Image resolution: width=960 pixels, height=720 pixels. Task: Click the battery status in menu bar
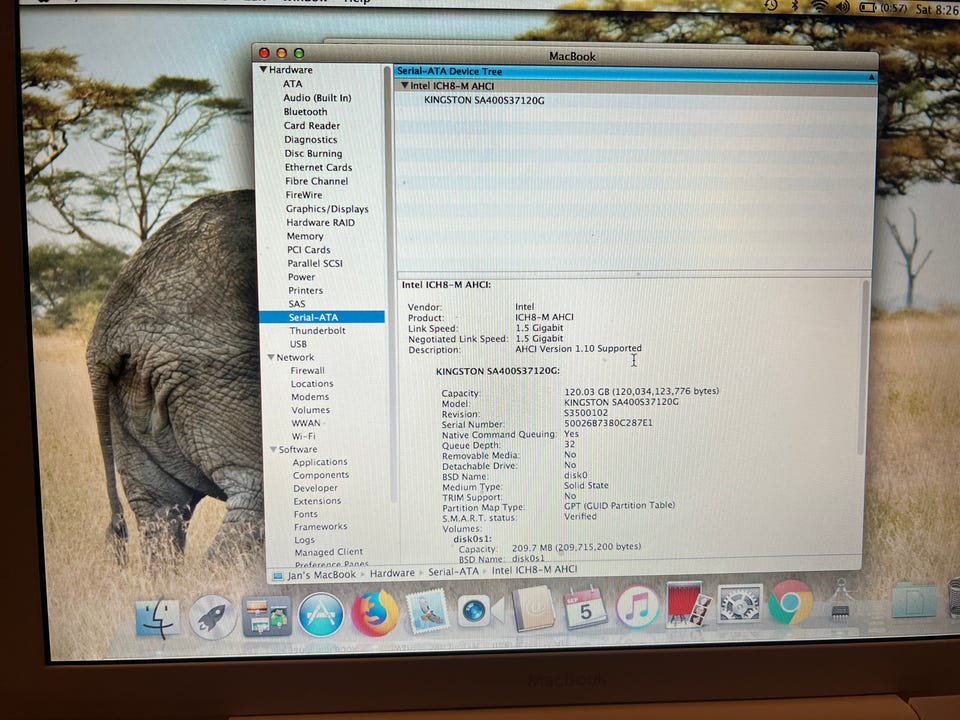coord(883,8)
